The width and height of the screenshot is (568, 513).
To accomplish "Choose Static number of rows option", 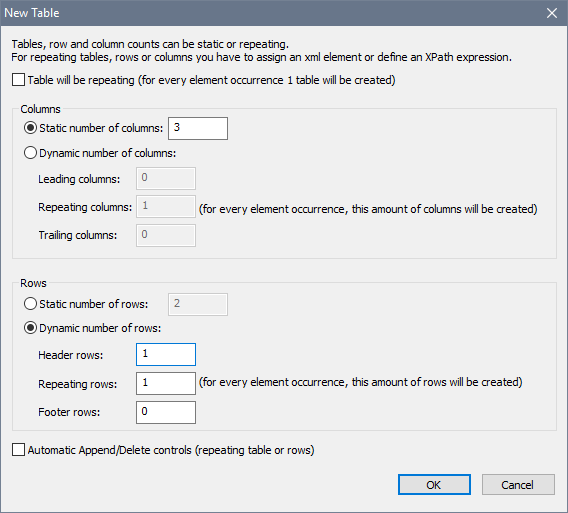I will (x=30, y=304).
